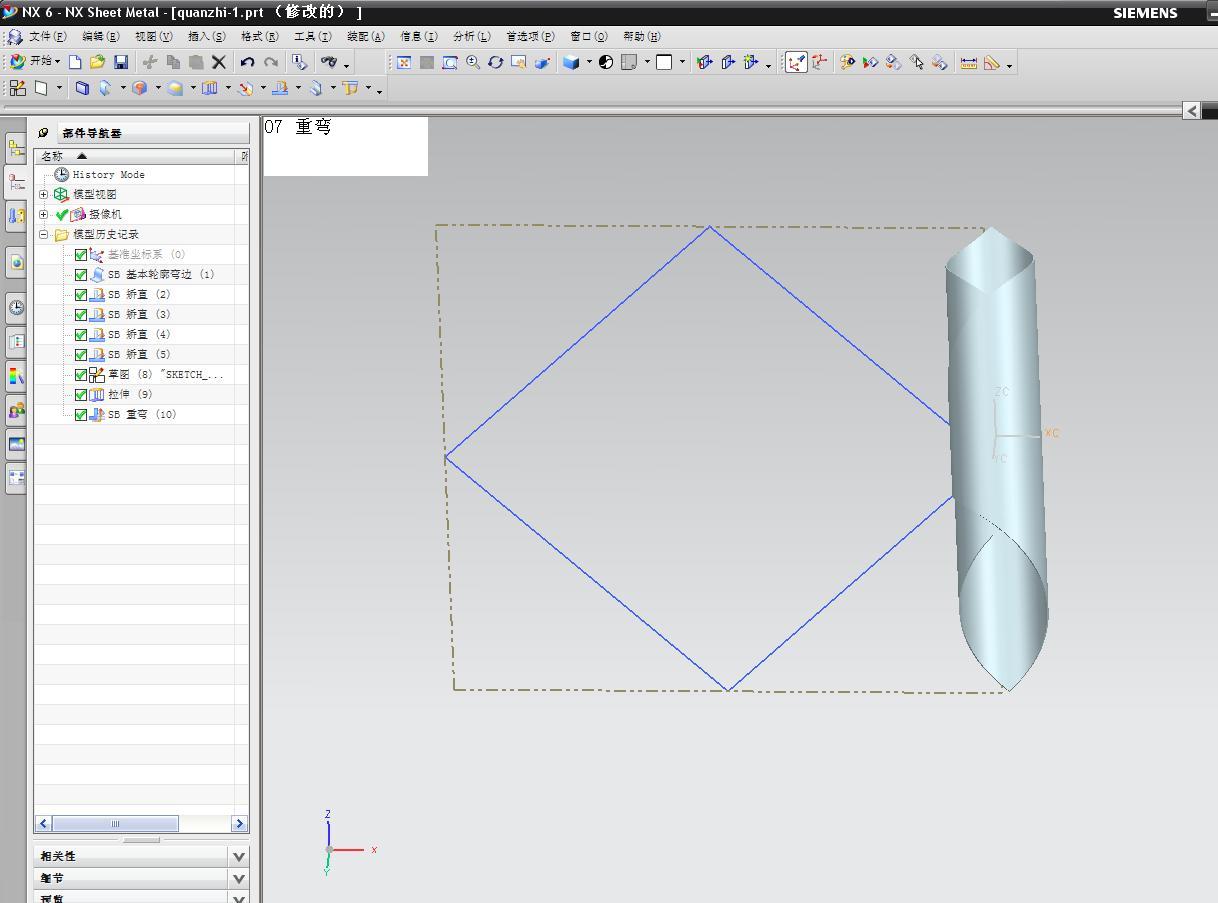Open the 窗口(O) menu
The width and height of the screenshot is (1218, 903).
point(589,36)
